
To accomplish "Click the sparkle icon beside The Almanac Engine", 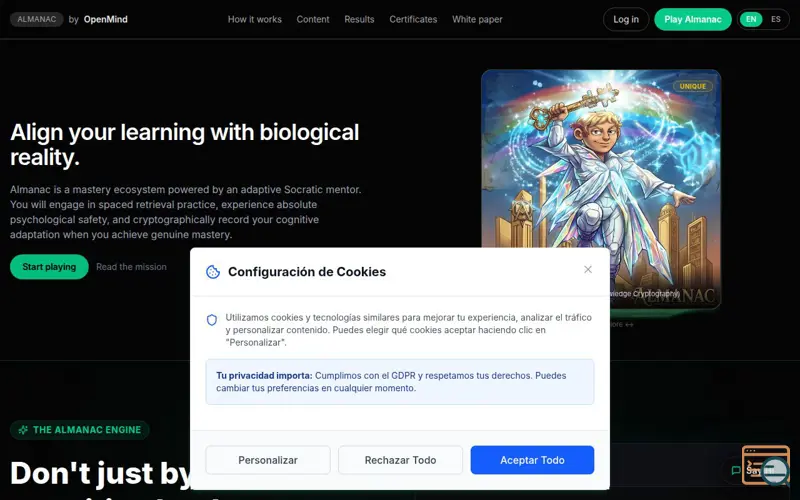I will coord(23,430).
